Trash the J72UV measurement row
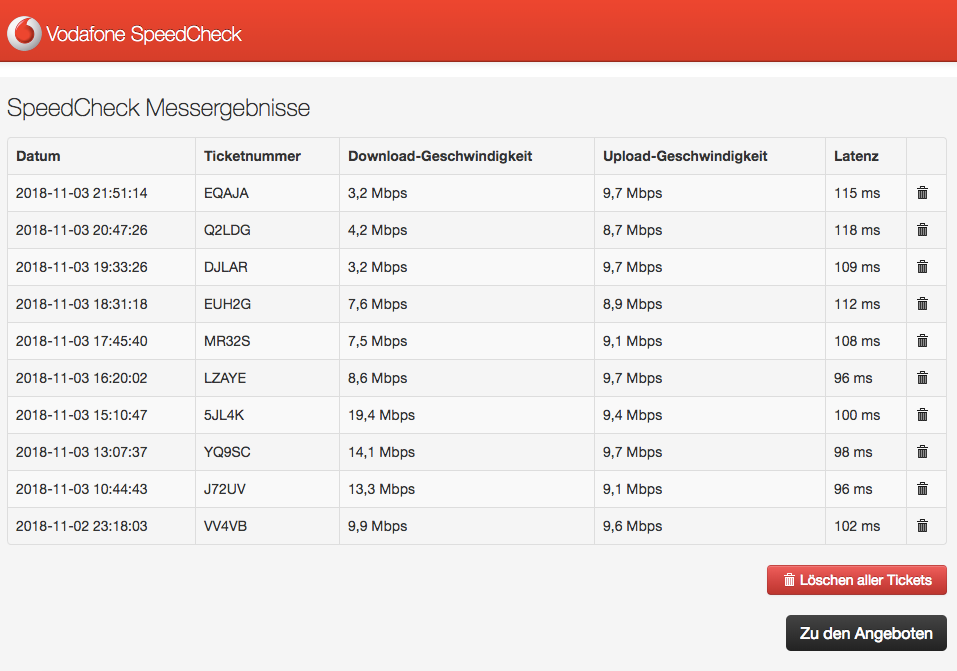The width and height of the screenshot is (957, 671). pyautogui.click(x=922, y=489)
